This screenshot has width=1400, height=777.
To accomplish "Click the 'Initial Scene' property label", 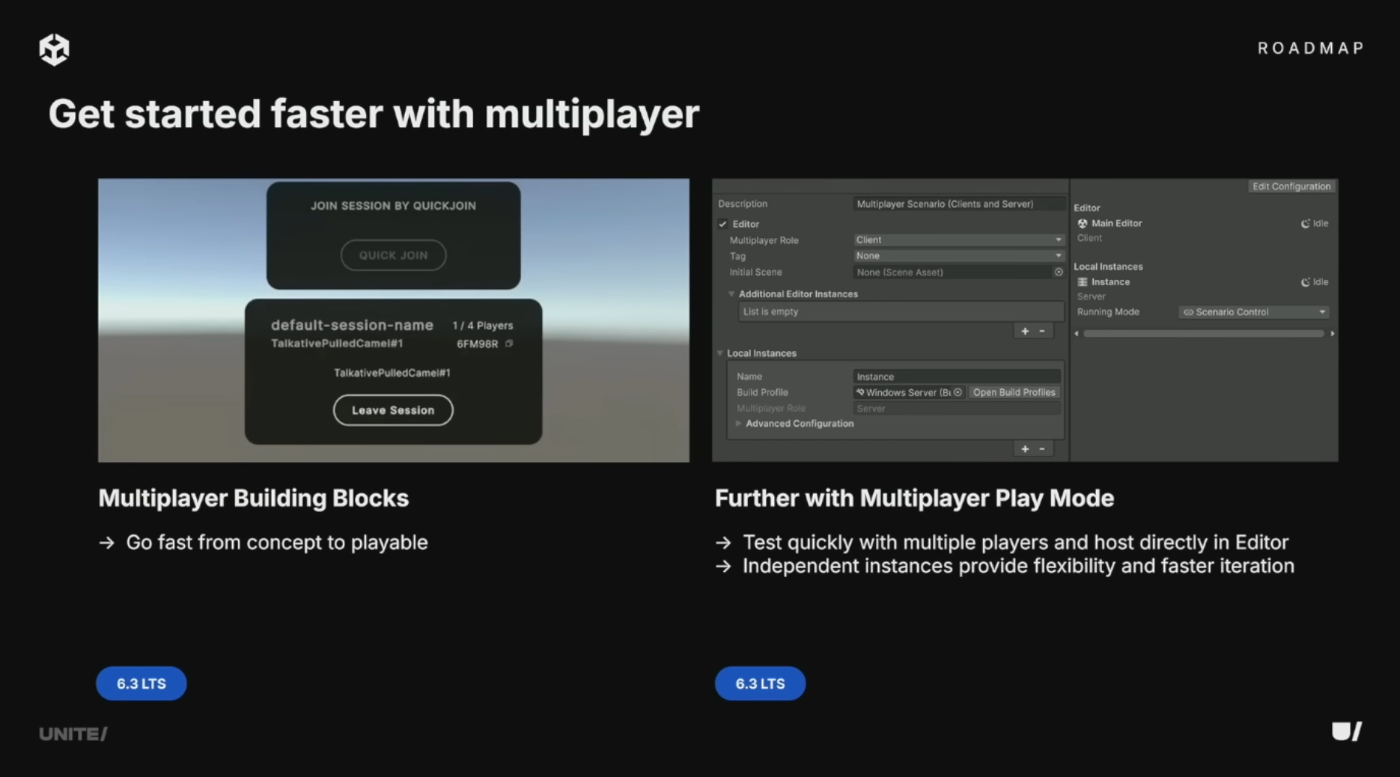I will pyautogui.click(x=756, y=272).
